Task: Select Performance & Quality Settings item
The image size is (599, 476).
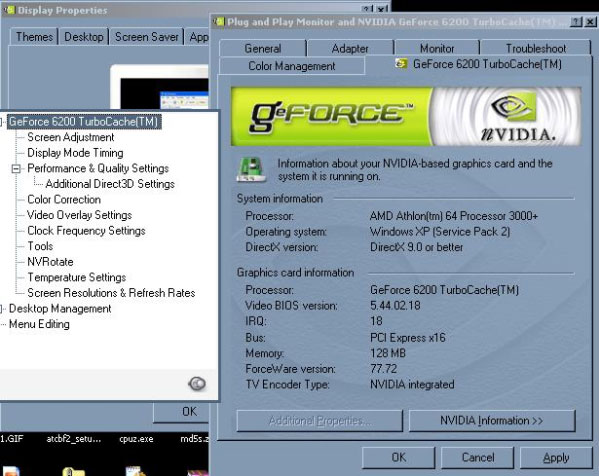Action: click(98, 168)
